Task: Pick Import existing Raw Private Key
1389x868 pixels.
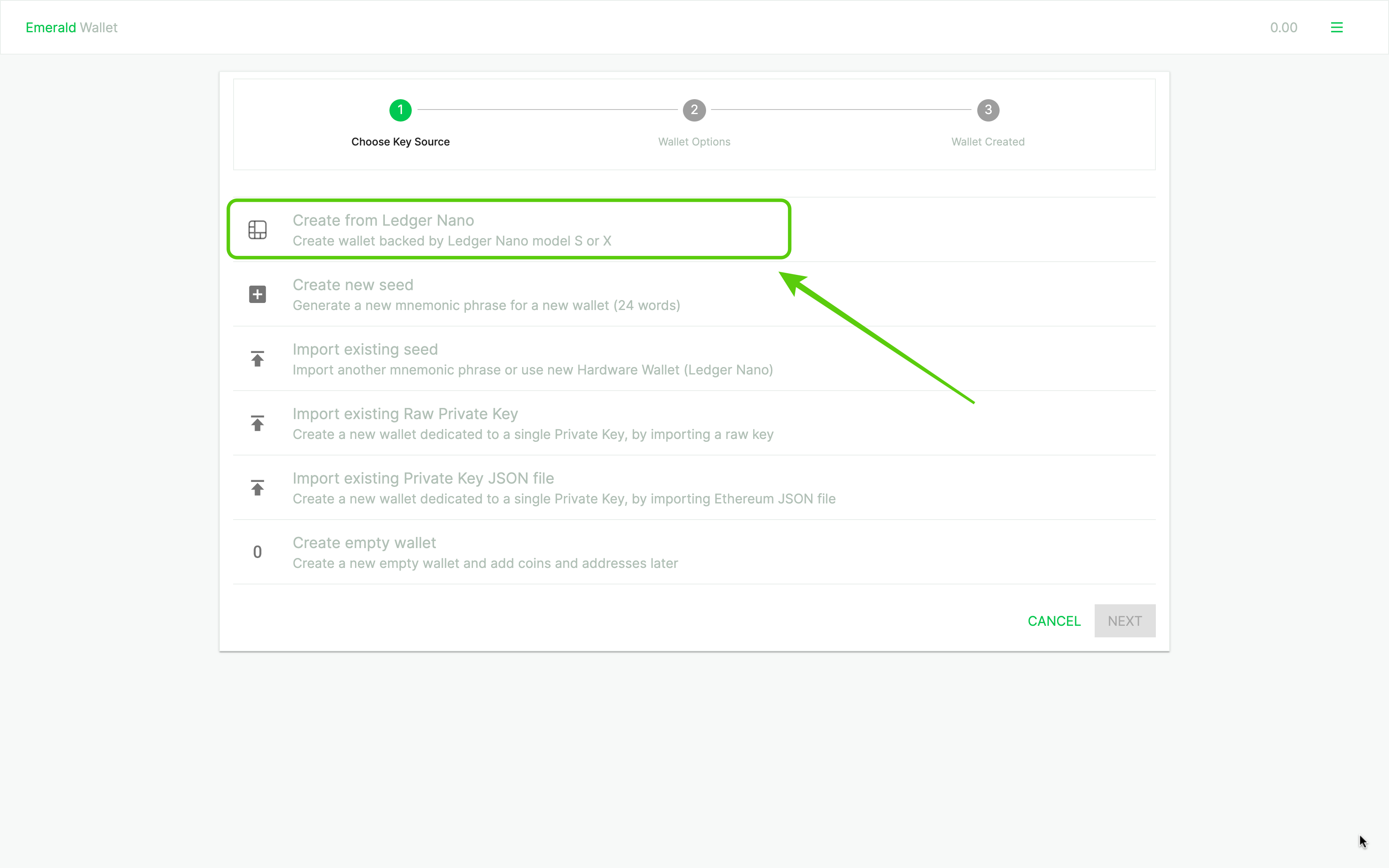Action: pyautogui.click(x=405, y=414)
